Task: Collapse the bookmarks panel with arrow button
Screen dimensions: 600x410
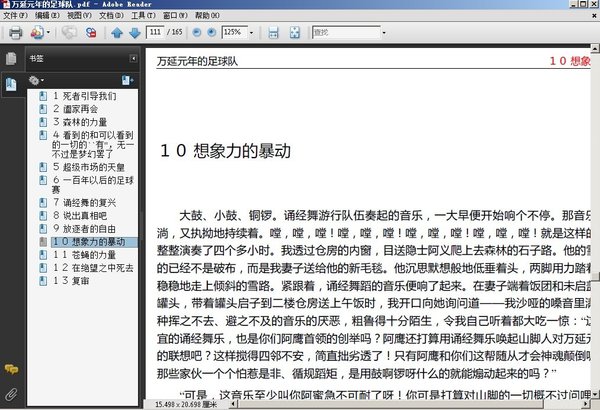Action: point(133,58)
